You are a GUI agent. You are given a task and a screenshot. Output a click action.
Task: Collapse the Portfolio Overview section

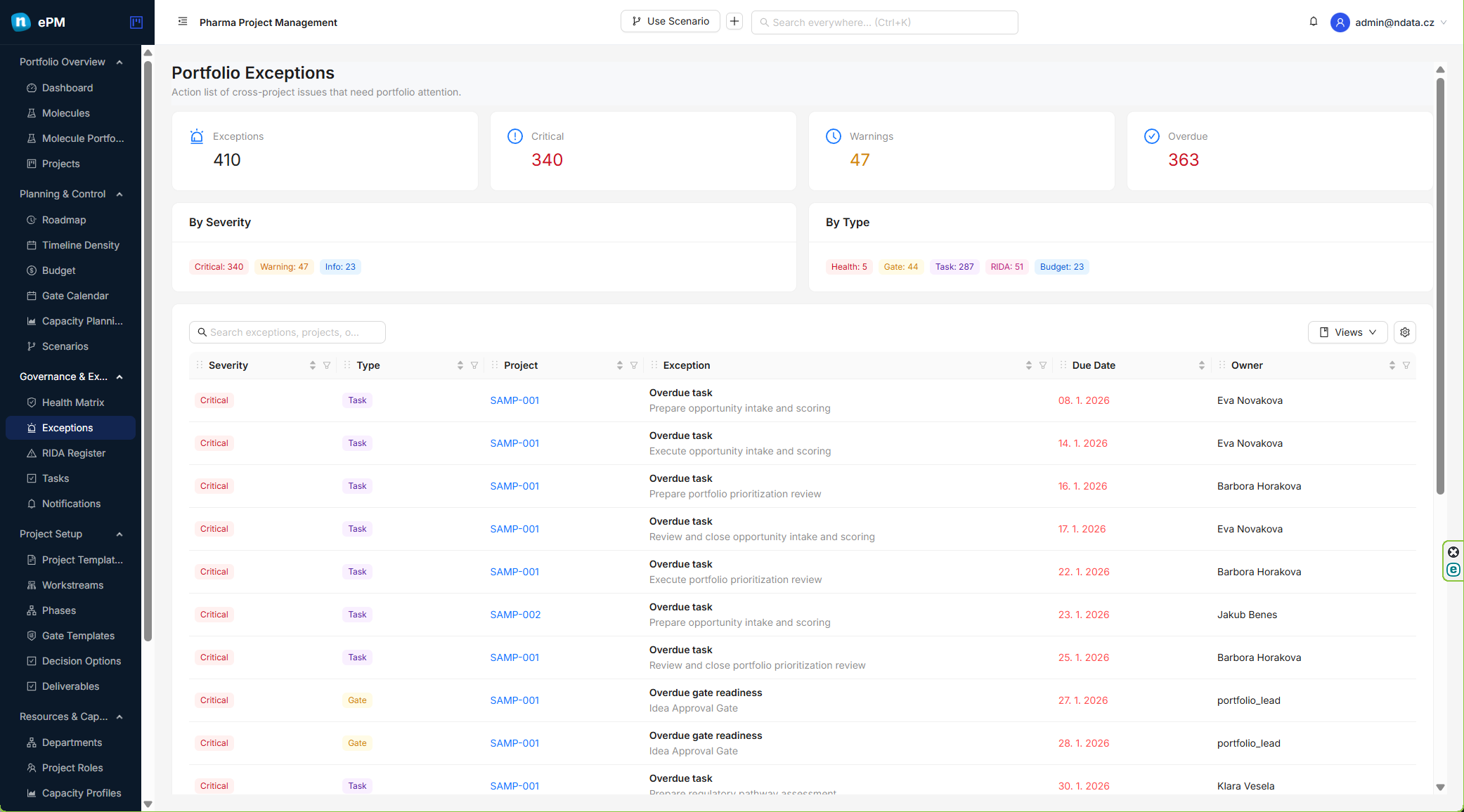119,62
